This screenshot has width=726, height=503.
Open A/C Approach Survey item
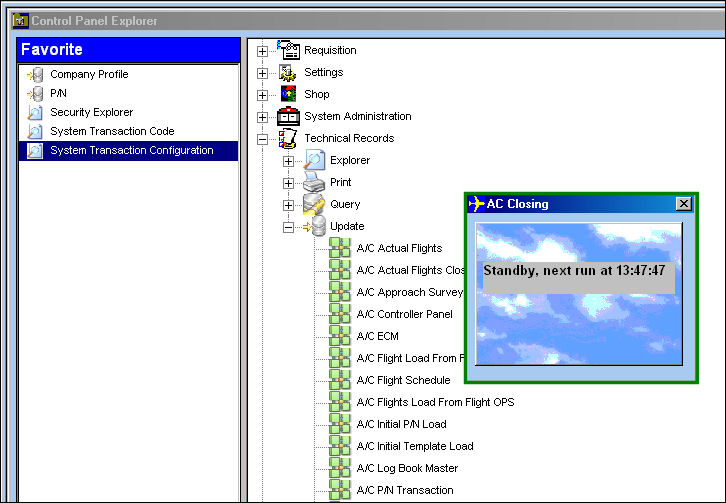(409, 292)
